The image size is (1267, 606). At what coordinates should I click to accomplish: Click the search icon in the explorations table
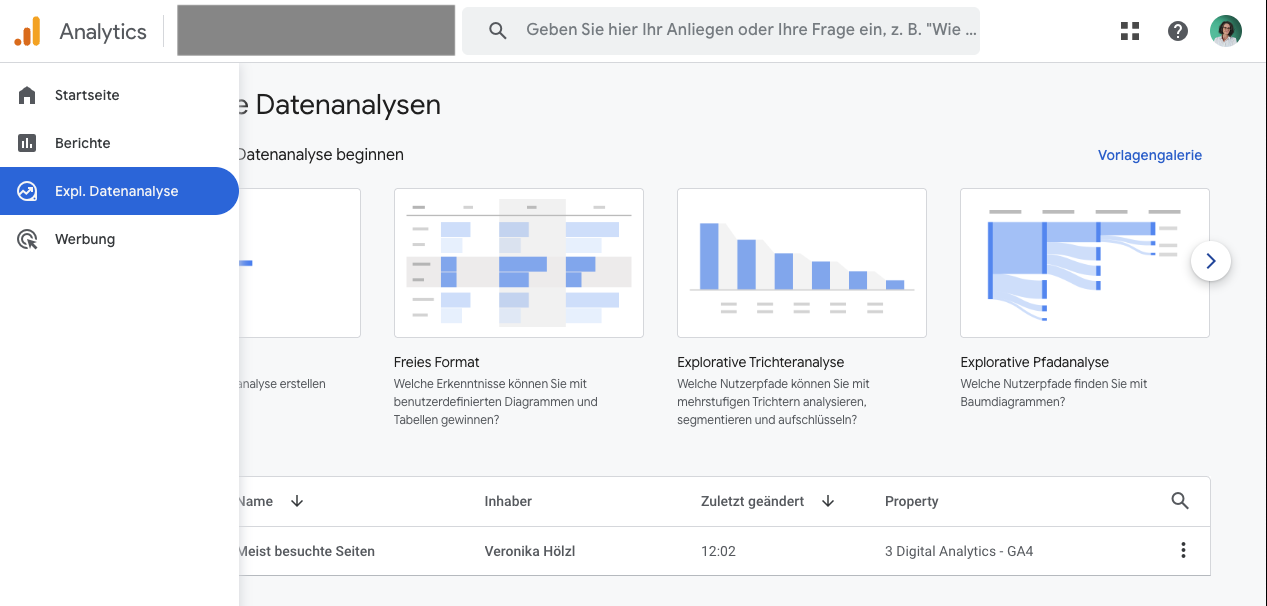pyautogui.click(x=1180, y=501)
